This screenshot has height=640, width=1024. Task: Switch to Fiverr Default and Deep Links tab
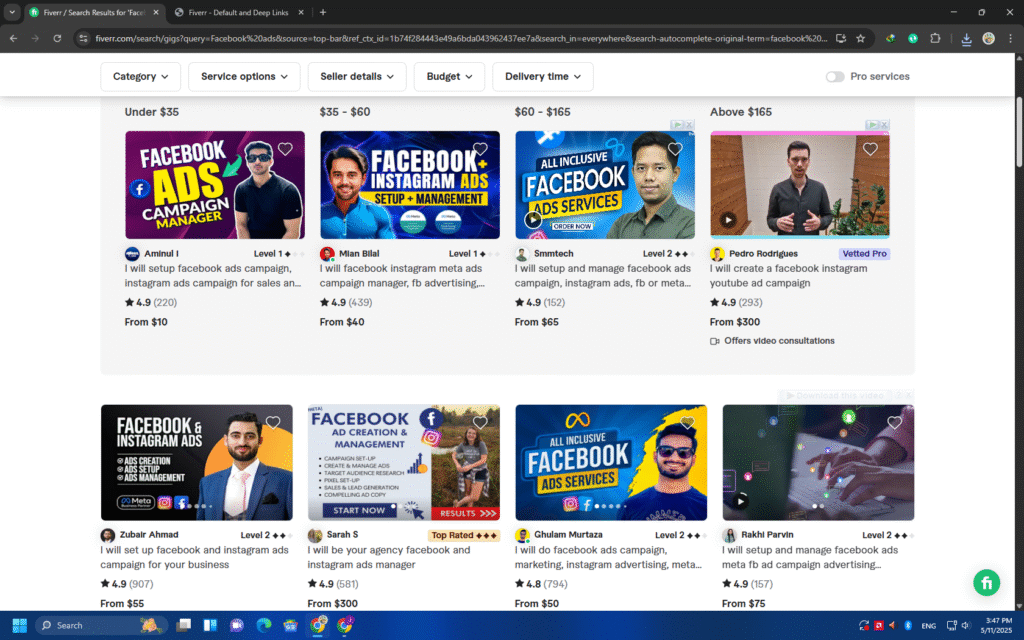[x=238, y=12]
